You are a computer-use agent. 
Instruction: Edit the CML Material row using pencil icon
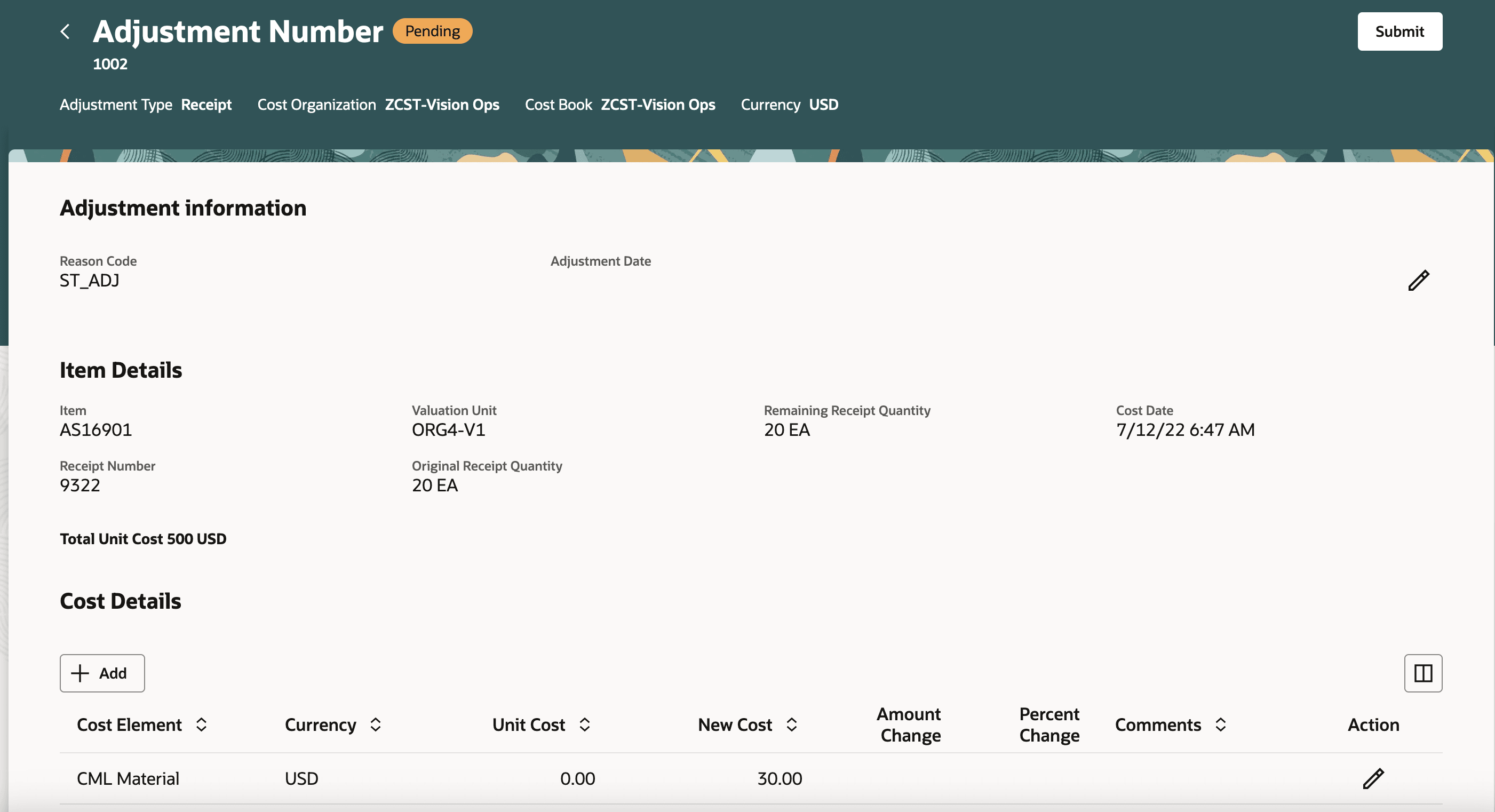(1373, 778)
